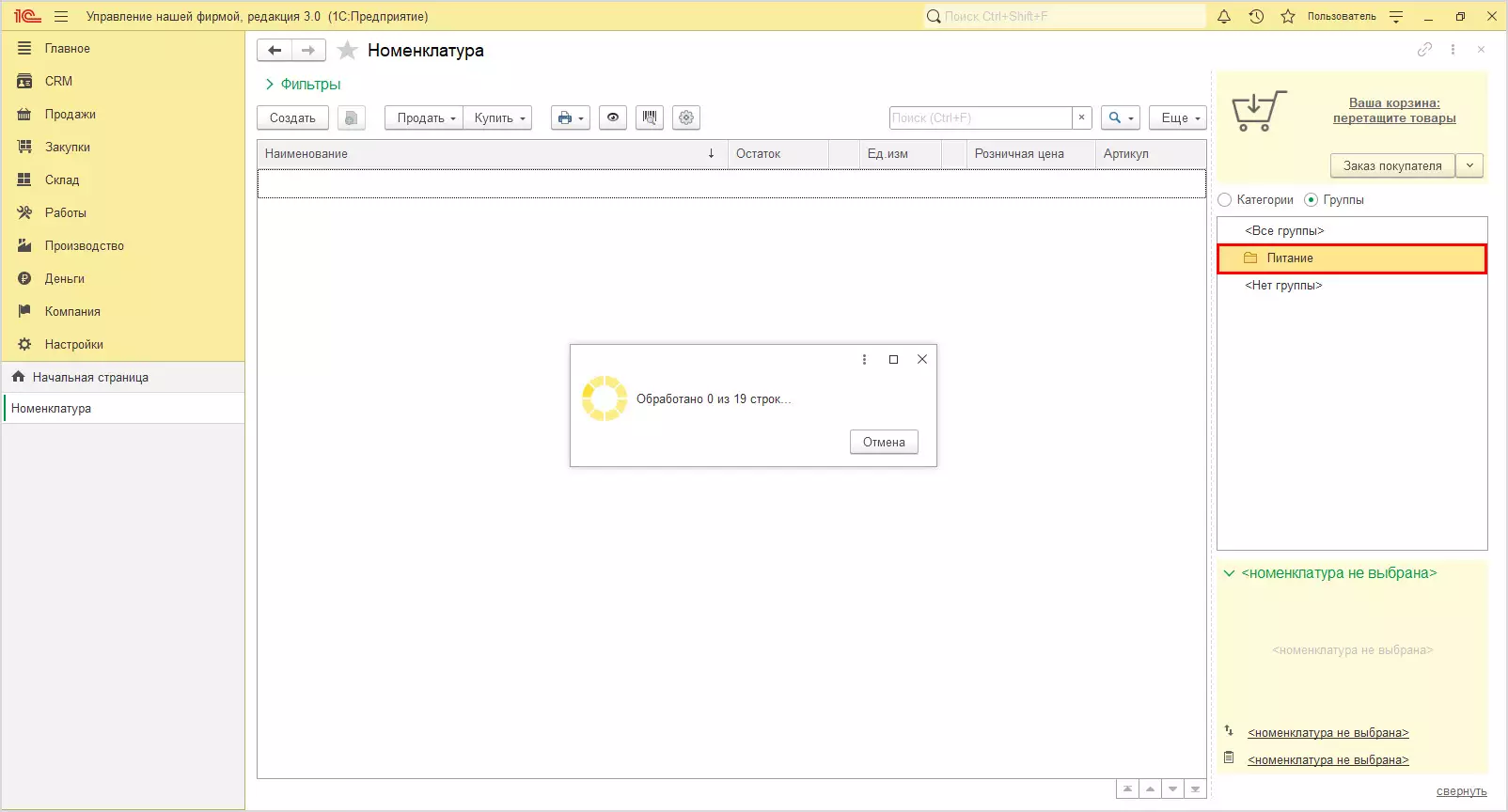Cancel processing with the Отмена button
Image resolution: width=1508 pixels, height=812 pixels.
[x=884, y=442]
